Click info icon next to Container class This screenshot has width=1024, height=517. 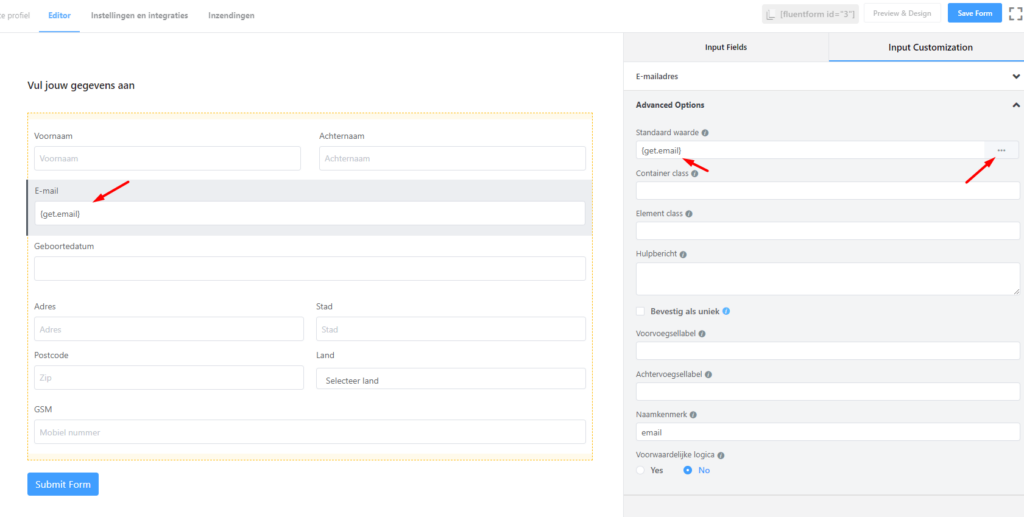694,173
